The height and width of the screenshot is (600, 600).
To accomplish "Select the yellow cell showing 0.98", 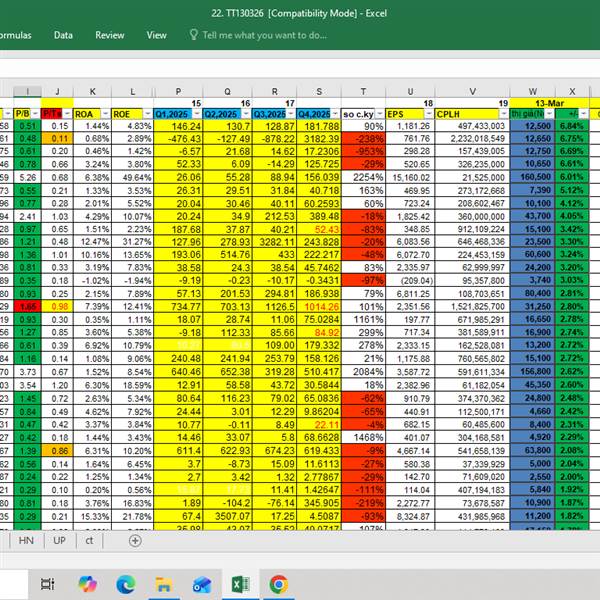I will [57, 307].
